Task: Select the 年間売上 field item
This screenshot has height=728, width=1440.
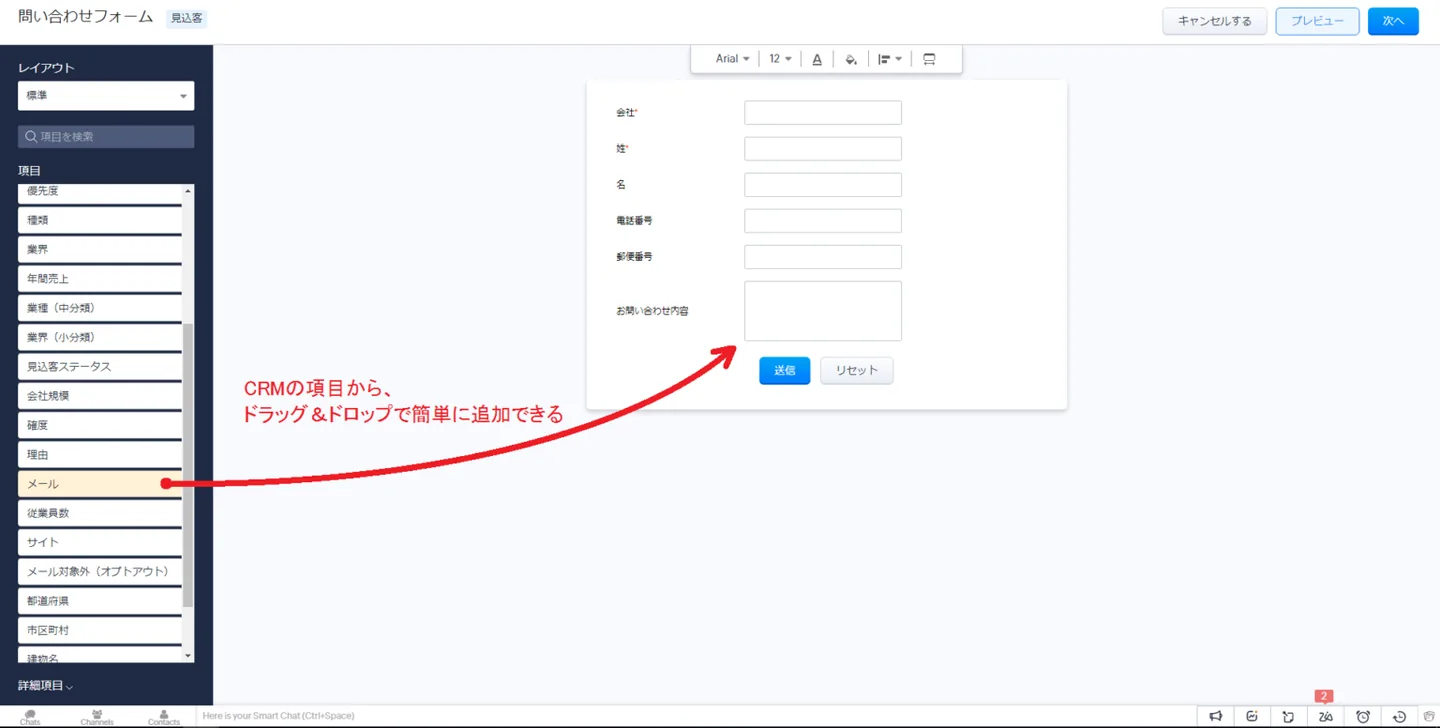Action: [100, 279]
